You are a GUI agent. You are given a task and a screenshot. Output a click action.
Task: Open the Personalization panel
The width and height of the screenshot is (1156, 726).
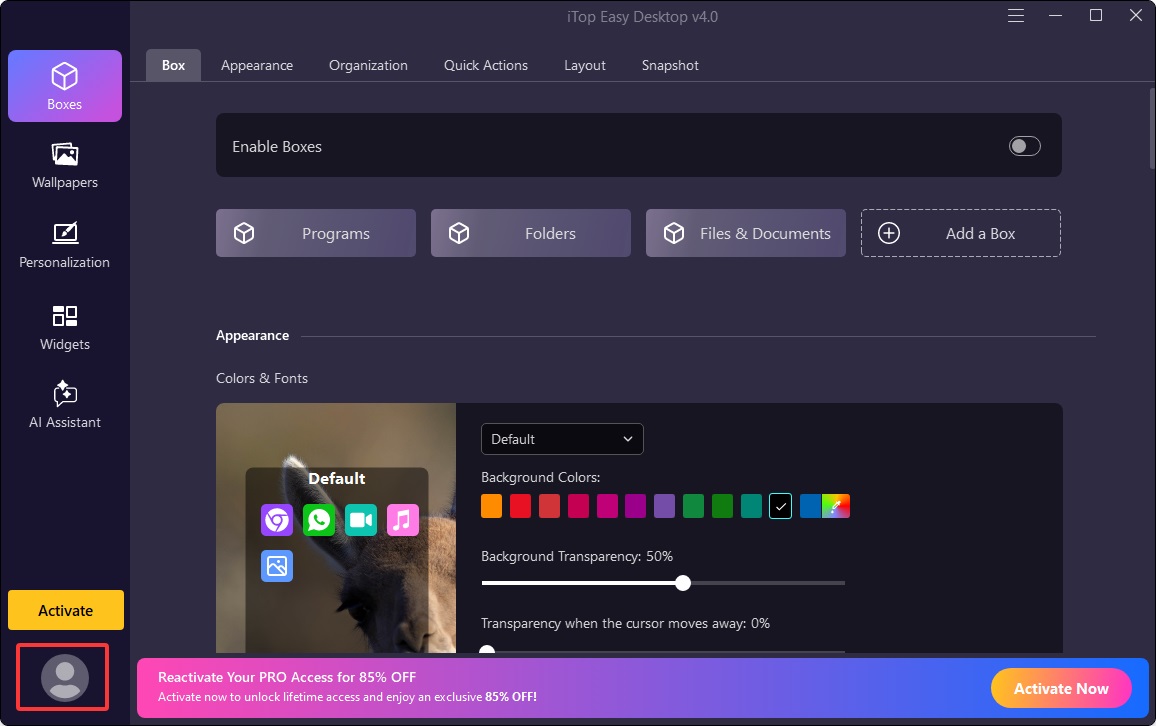click(x=64, y=246)
